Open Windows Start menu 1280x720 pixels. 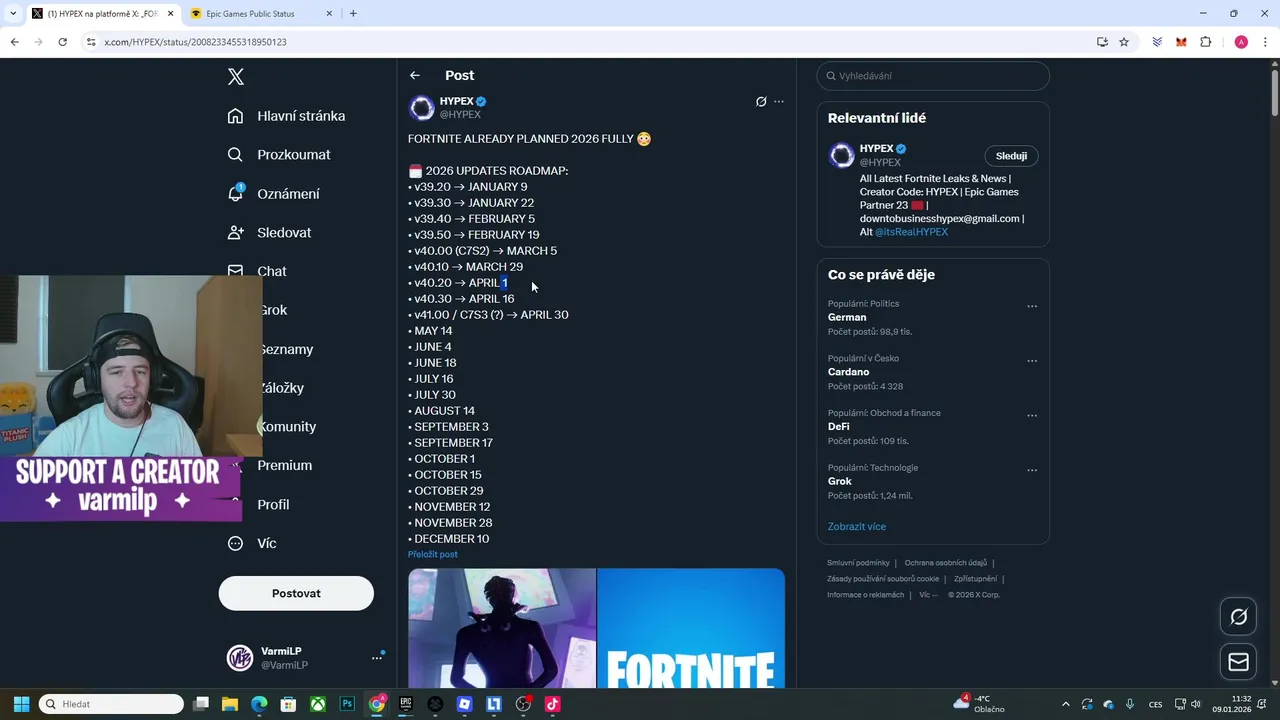tap(21, 704)
